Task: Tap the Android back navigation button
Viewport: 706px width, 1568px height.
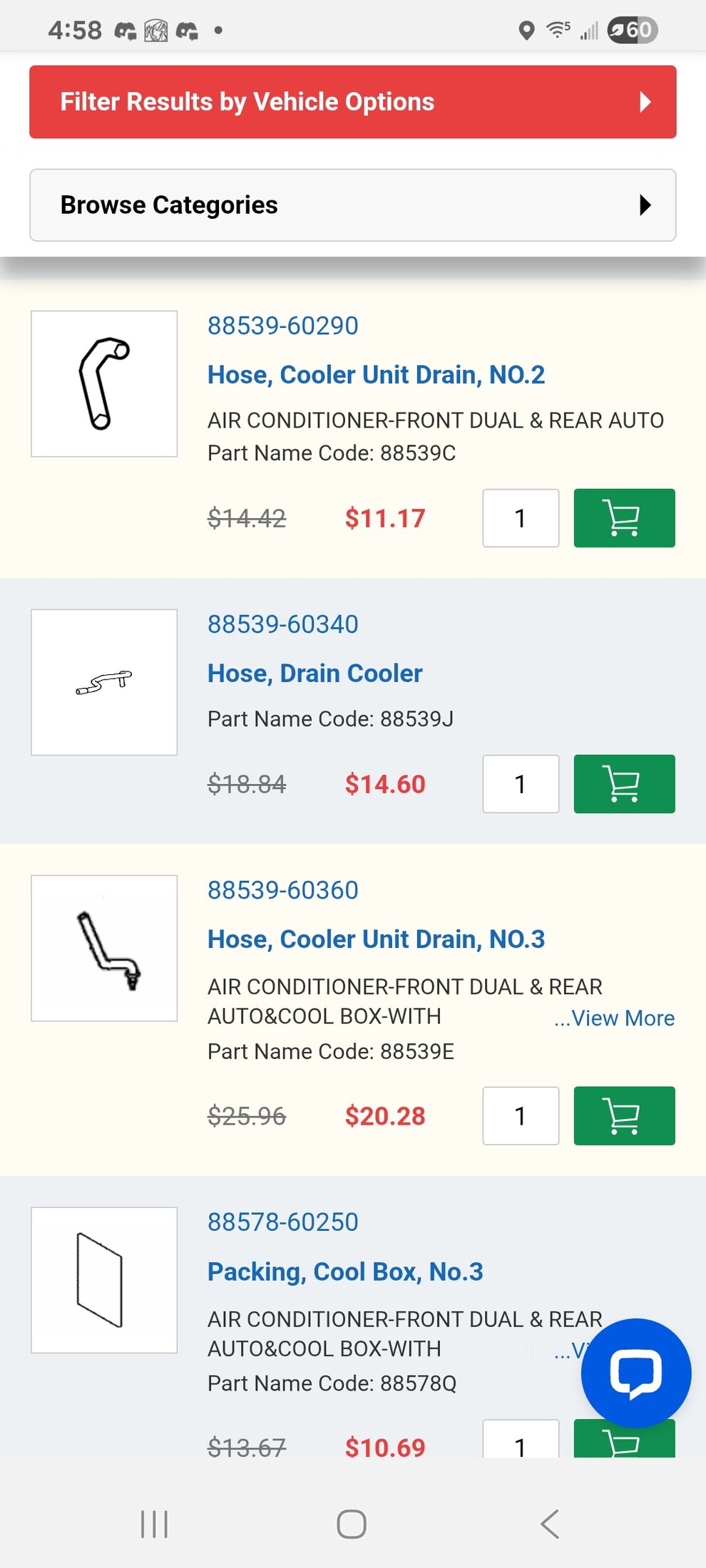Action: (x=550, y=1525)
